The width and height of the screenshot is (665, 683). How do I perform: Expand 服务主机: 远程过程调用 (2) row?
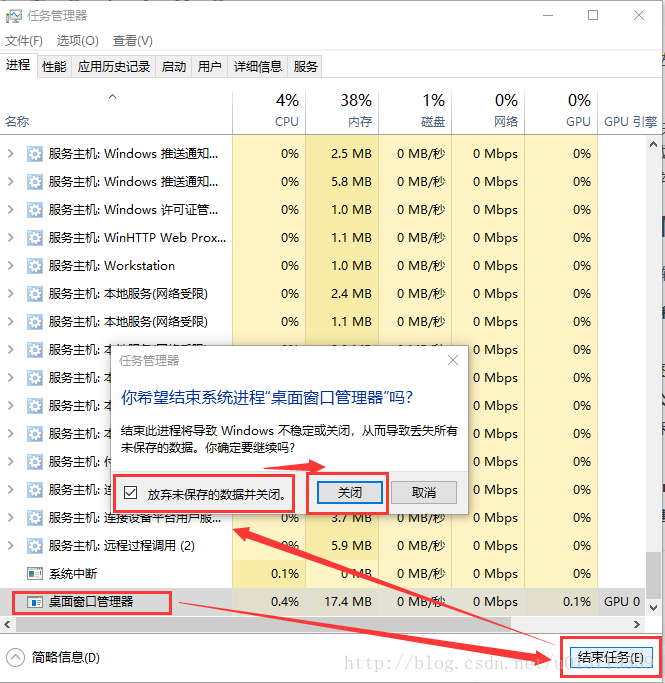coord(11,546)
